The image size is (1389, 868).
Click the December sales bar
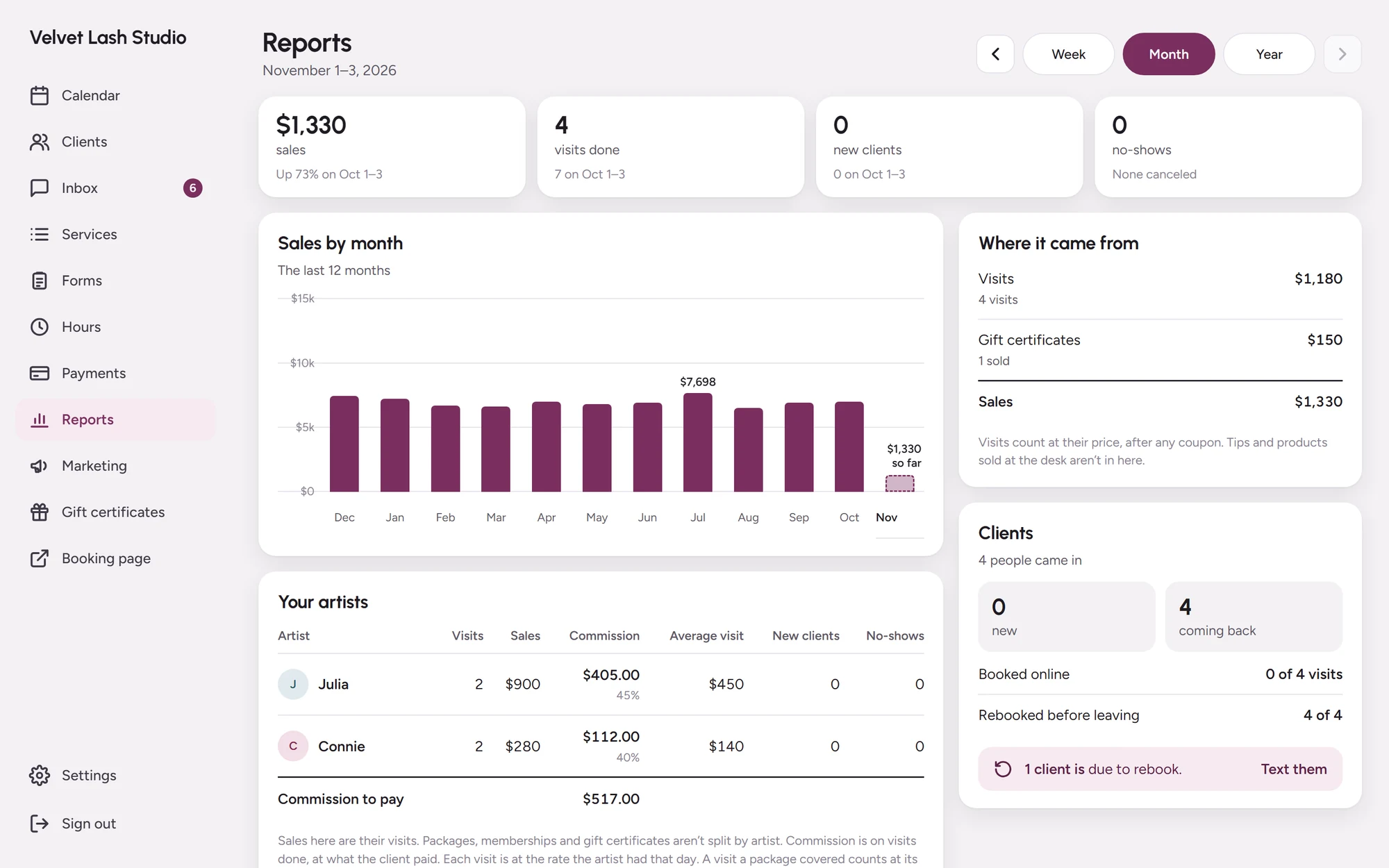click(x=344, y=444)
